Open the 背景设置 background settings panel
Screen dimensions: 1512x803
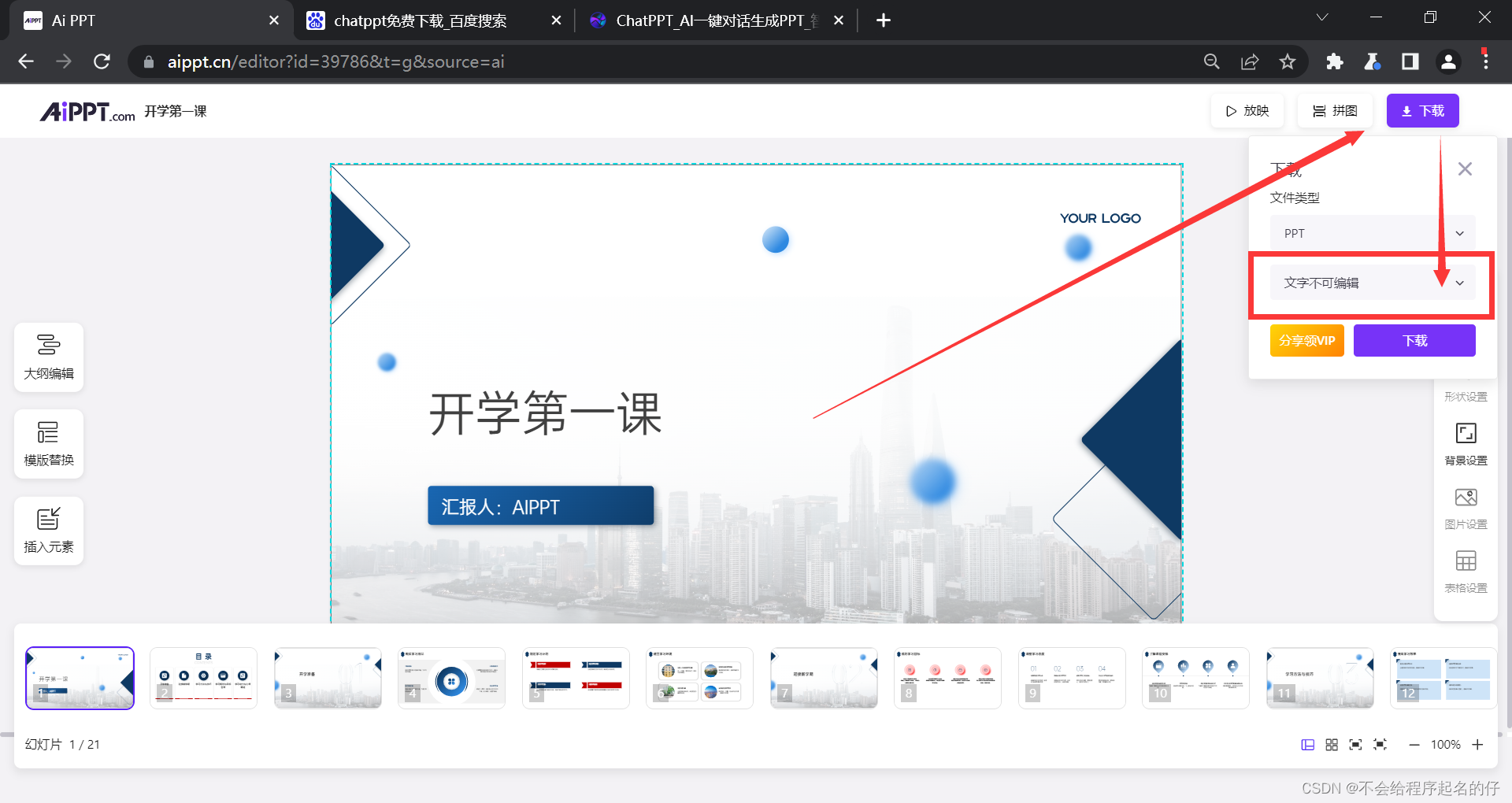pyautogui.click(x=1465, y=443)
